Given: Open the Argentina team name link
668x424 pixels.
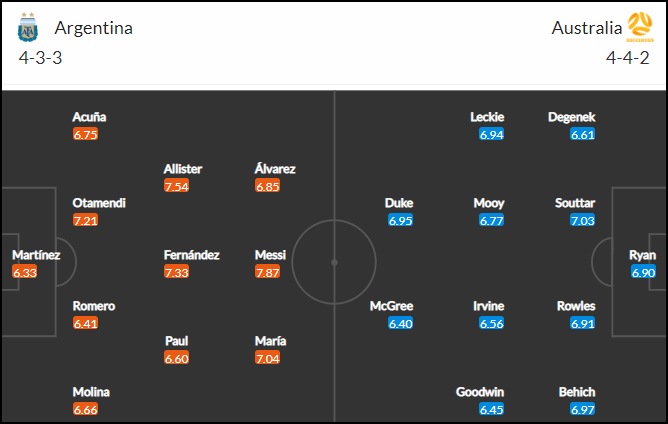Looking at the screenshot, I should pyautogui.click(x=93, y=28).
